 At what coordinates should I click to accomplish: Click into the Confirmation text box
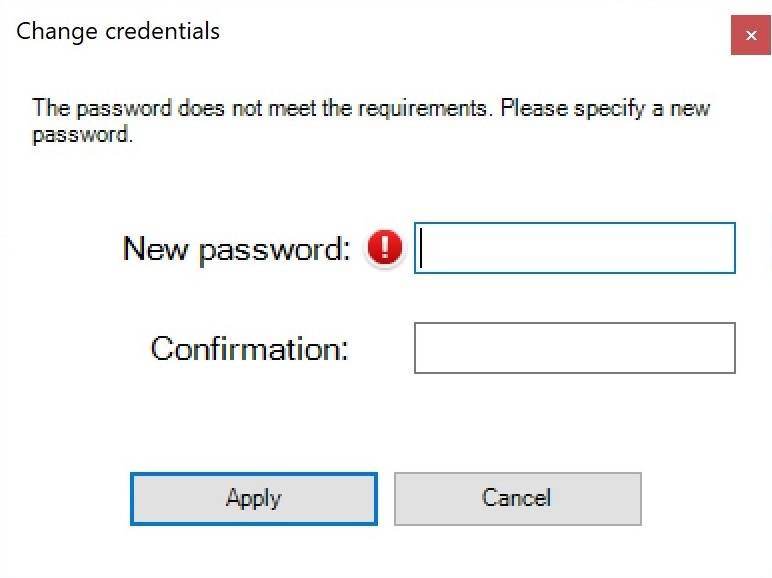pos(575,348)
